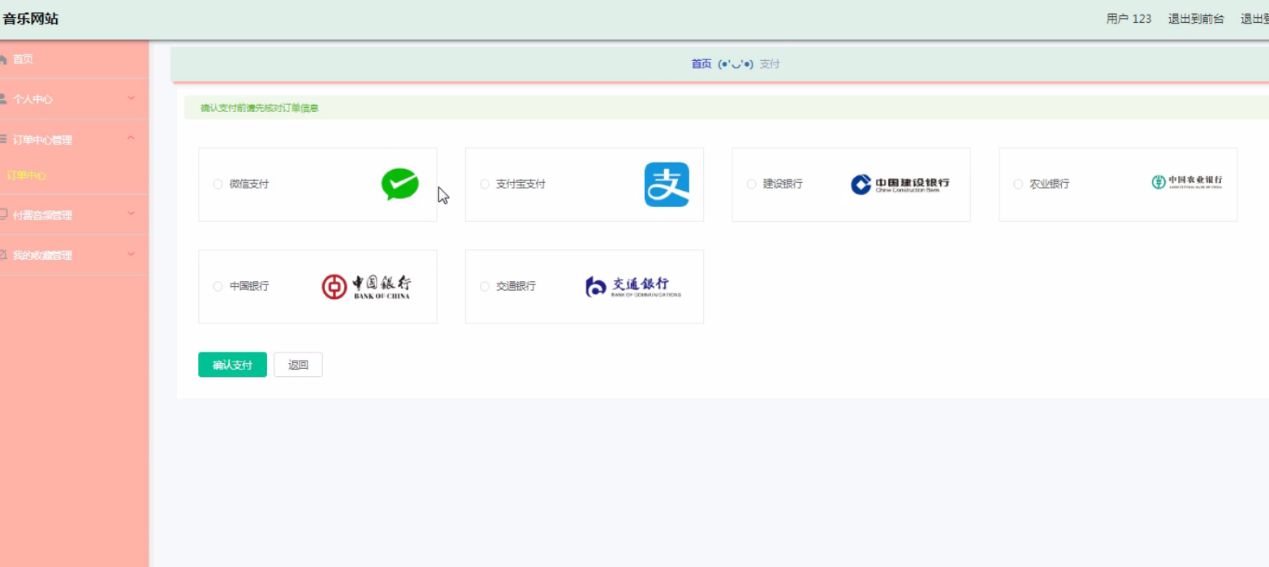The width and height of the screenshot is (1269, 567).
Task: Select the 农业银行 radio button
Action: click(x=1018, y=184)
